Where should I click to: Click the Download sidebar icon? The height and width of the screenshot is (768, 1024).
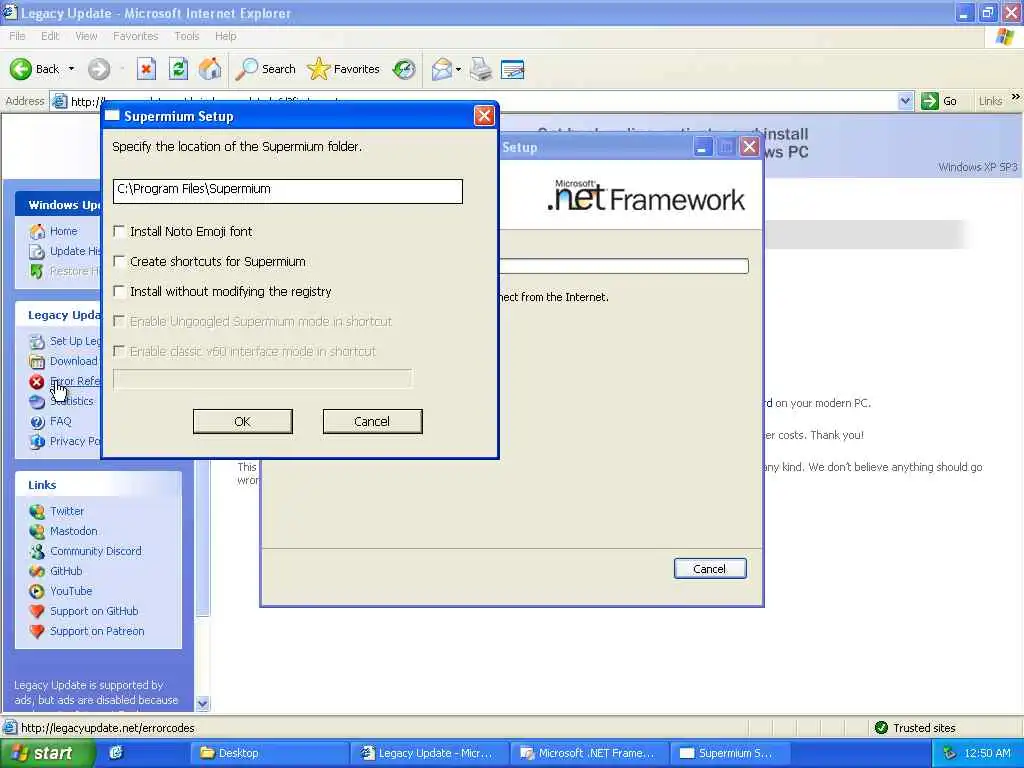[37, 361]
